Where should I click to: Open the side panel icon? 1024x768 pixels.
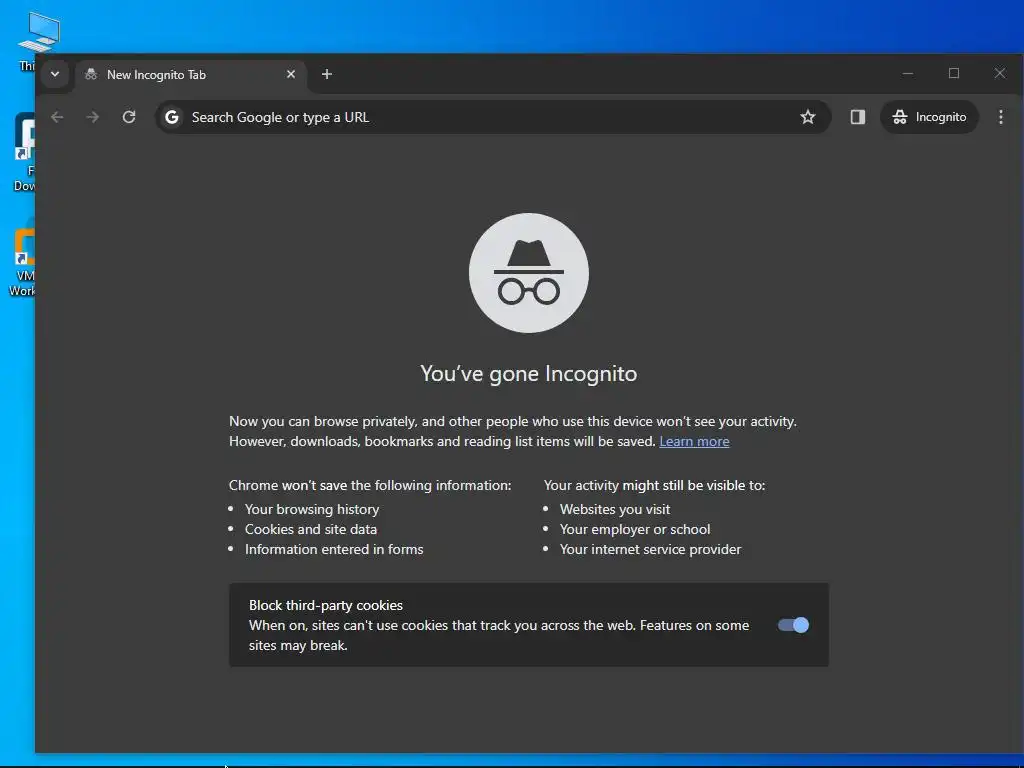click(x=857, y=117)
